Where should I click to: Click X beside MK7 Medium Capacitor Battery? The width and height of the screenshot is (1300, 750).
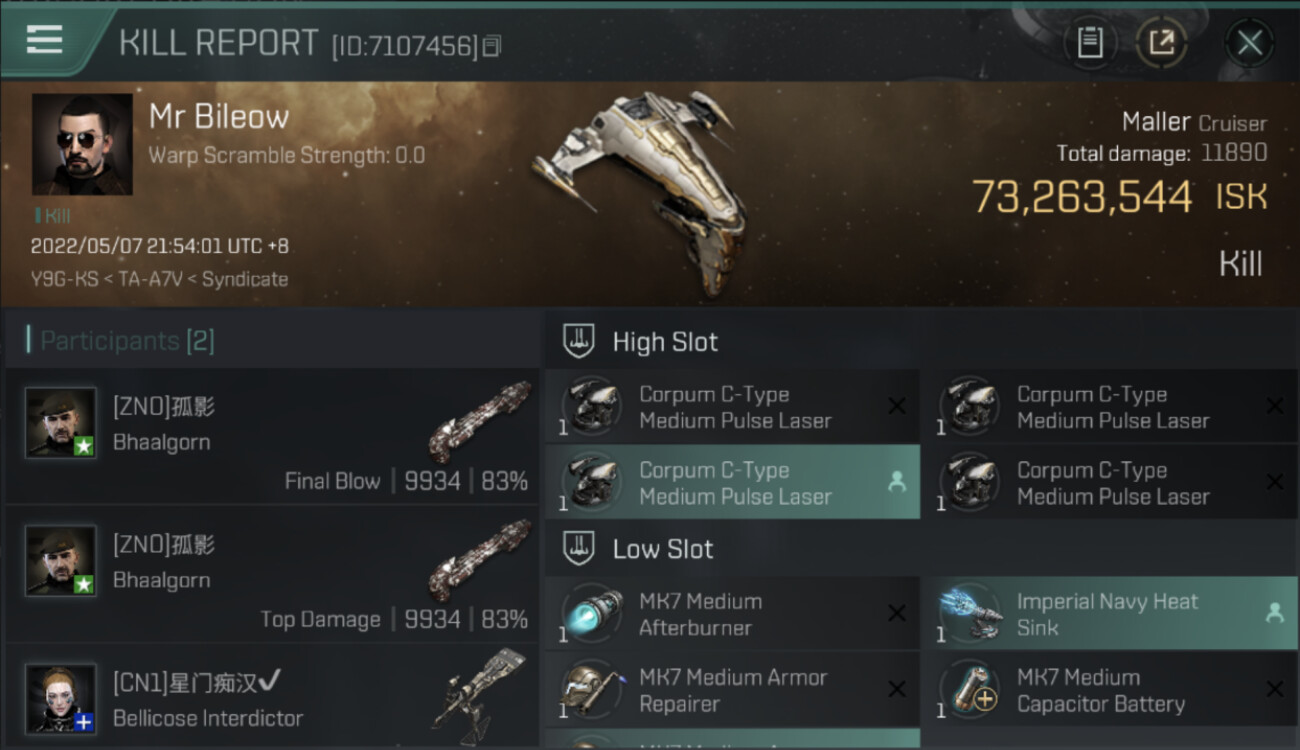click(x=1274, y=689)
